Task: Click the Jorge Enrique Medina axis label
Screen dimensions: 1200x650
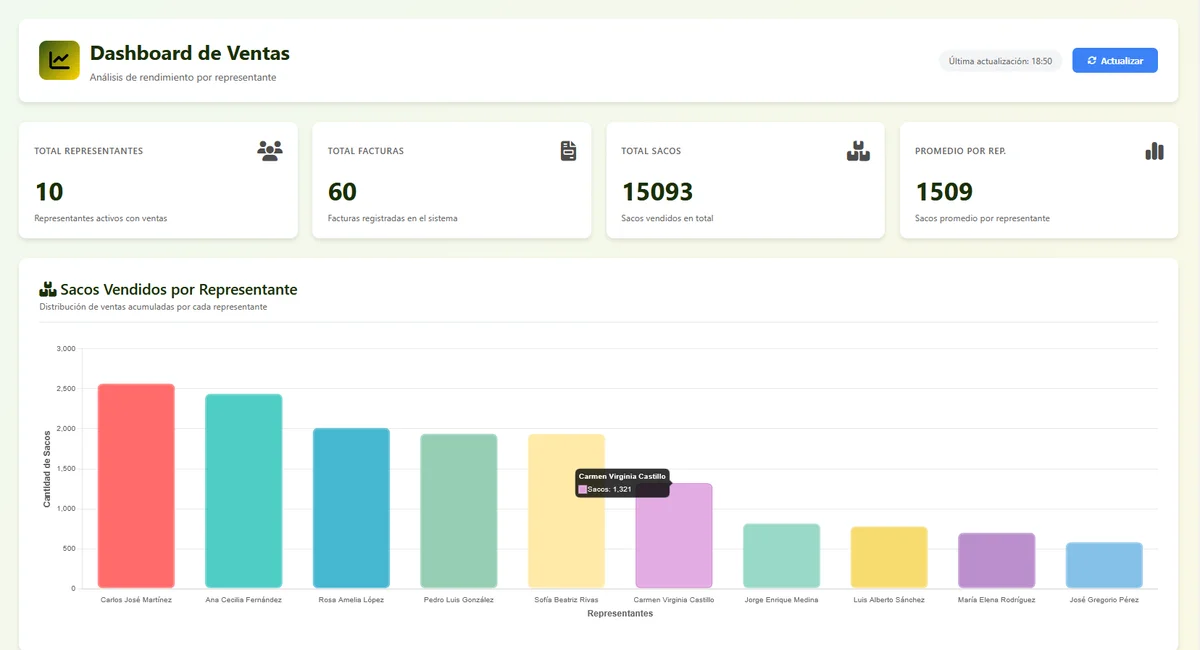Action: click(781, 600)
